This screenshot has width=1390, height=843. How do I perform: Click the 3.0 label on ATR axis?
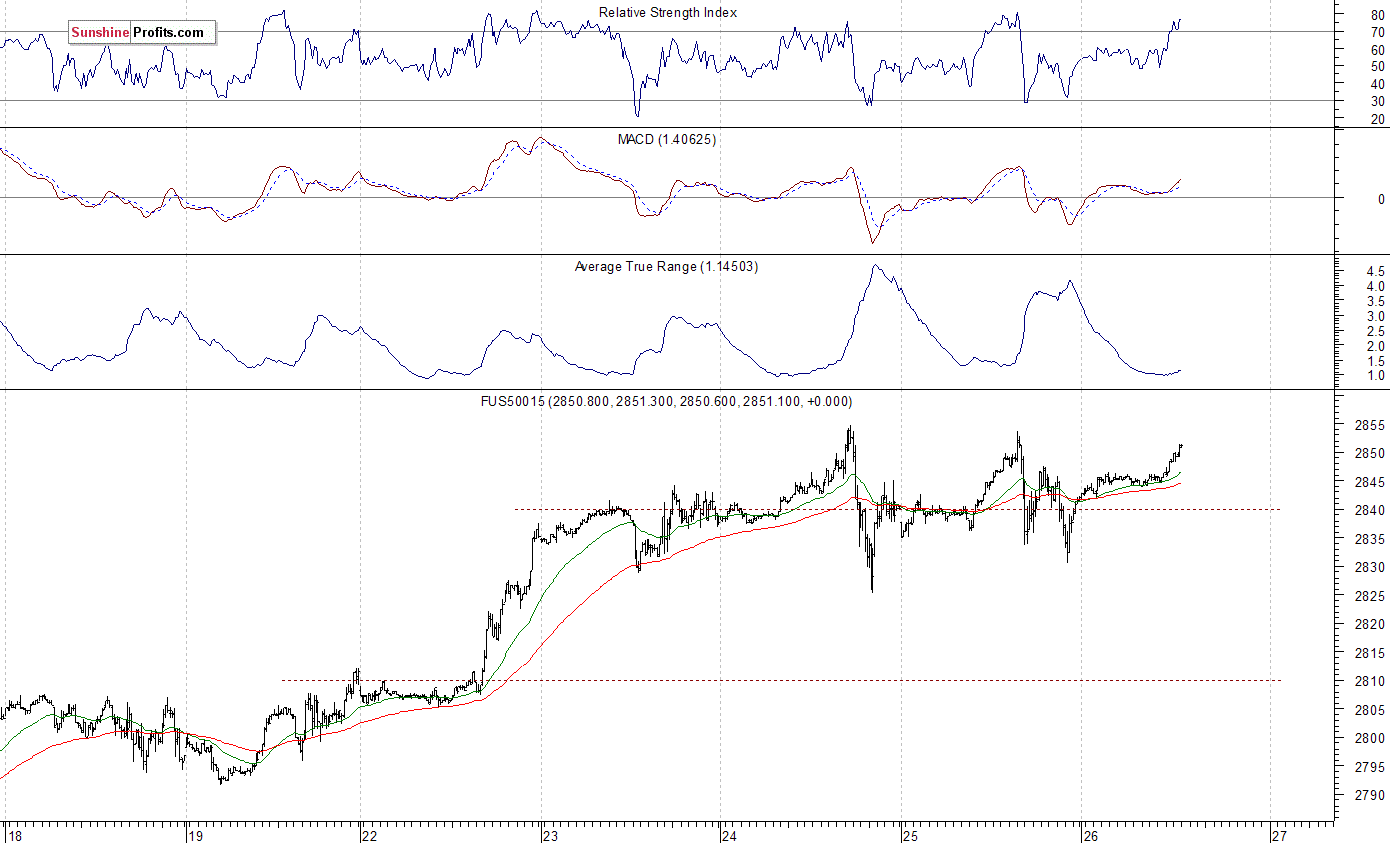(1375, 317)
